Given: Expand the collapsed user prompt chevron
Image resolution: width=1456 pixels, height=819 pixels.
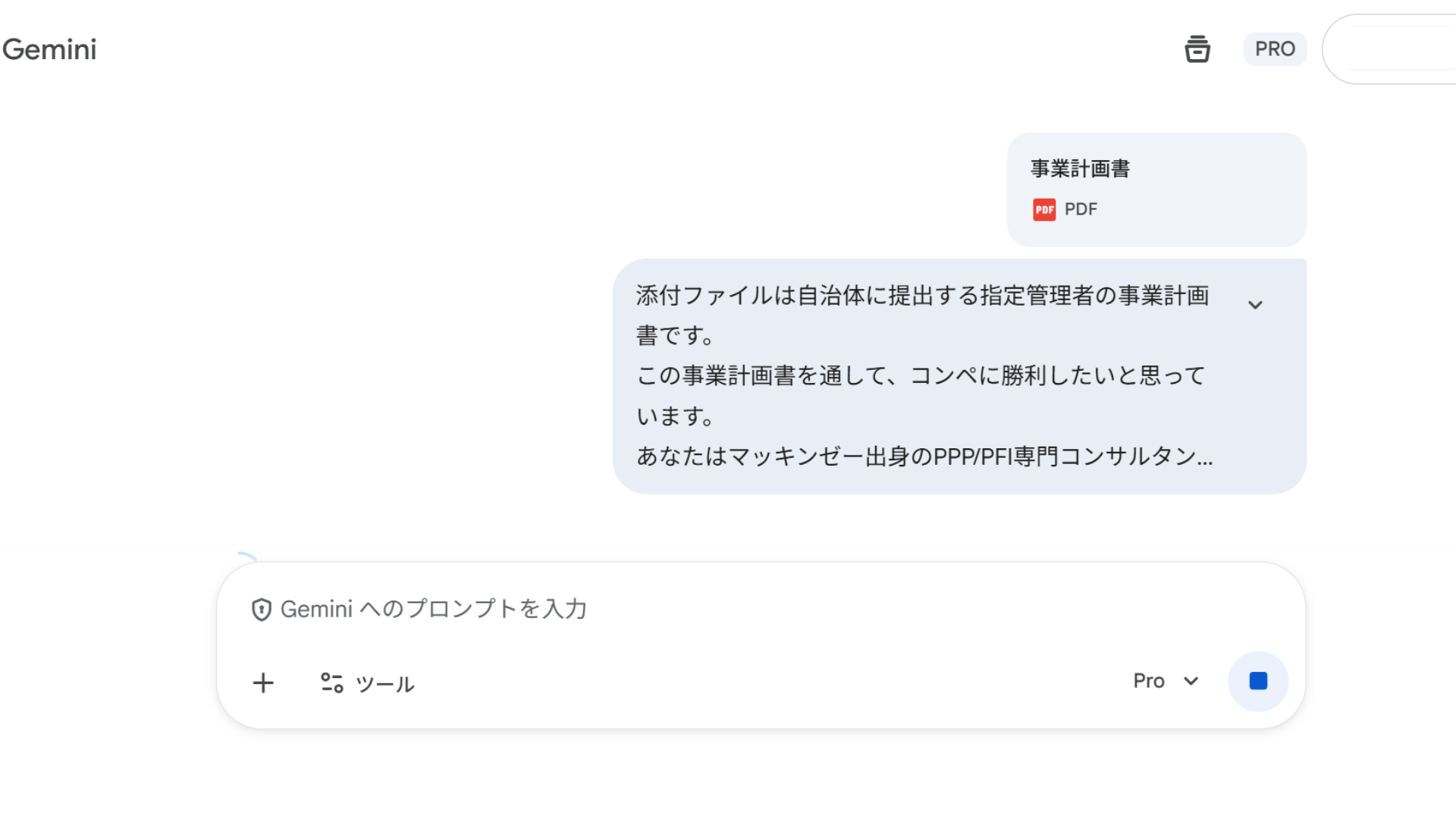Looking at the screenshot, I should click(1255, 305).
